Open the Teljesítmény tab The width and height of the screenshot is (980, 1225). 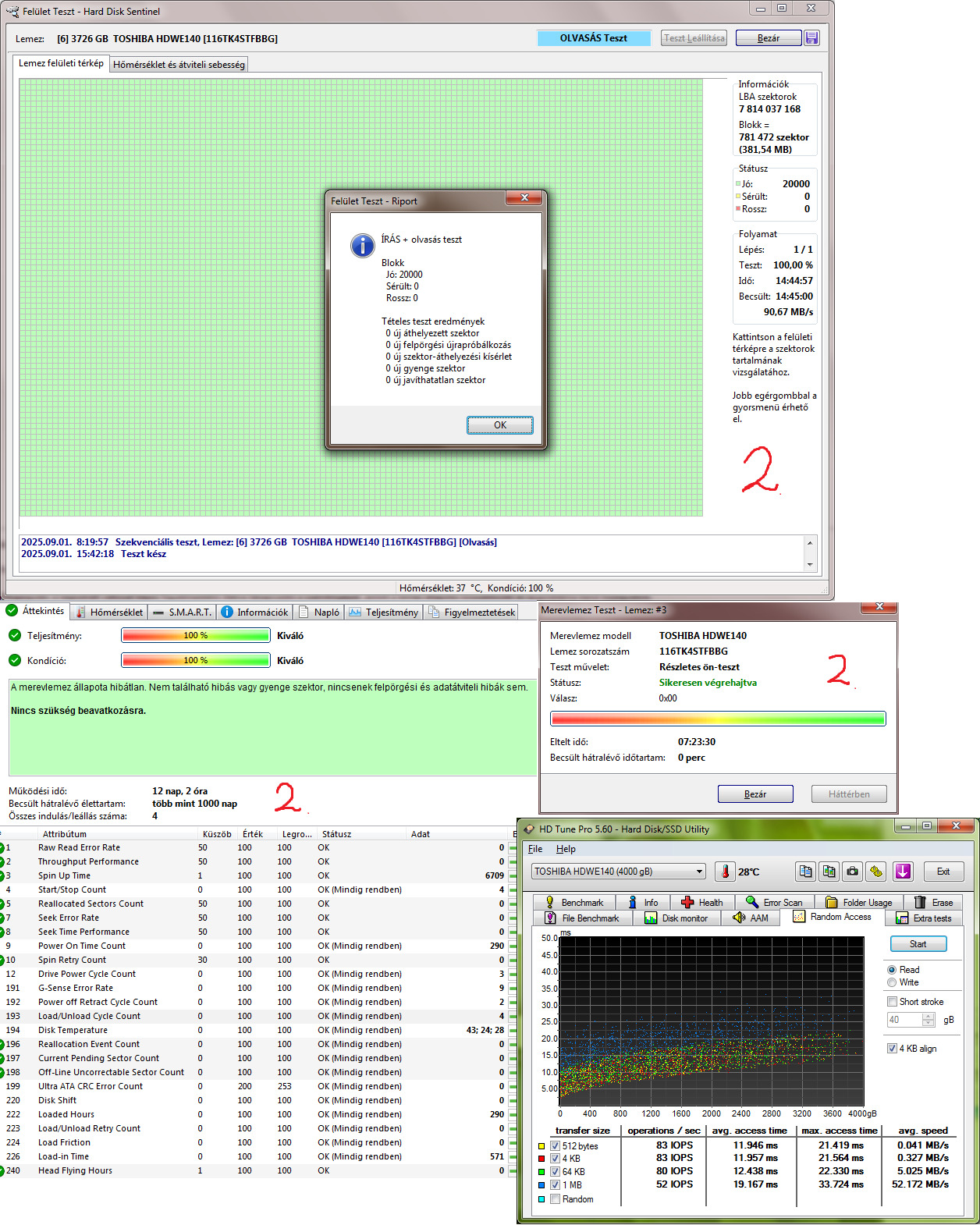click(384, 612)
